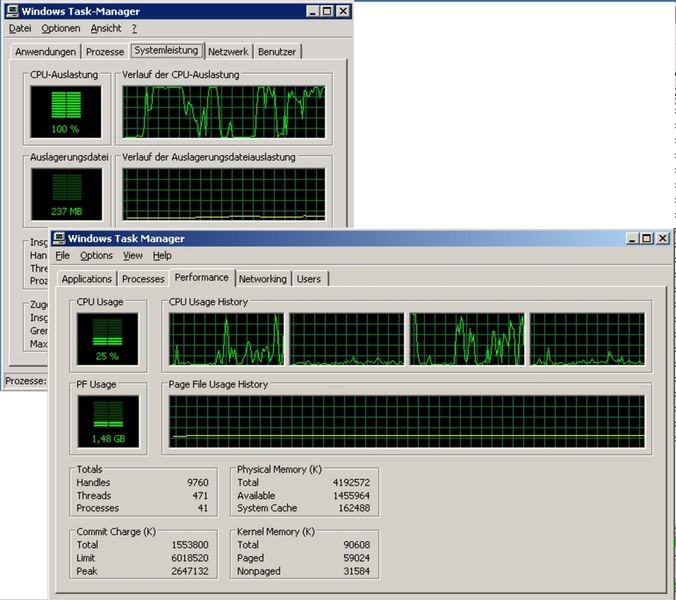The height and width of the screenshot is (600, 676).
Task: Click the Windows Task-Manager title bar icon
Action: coord(13,11)
